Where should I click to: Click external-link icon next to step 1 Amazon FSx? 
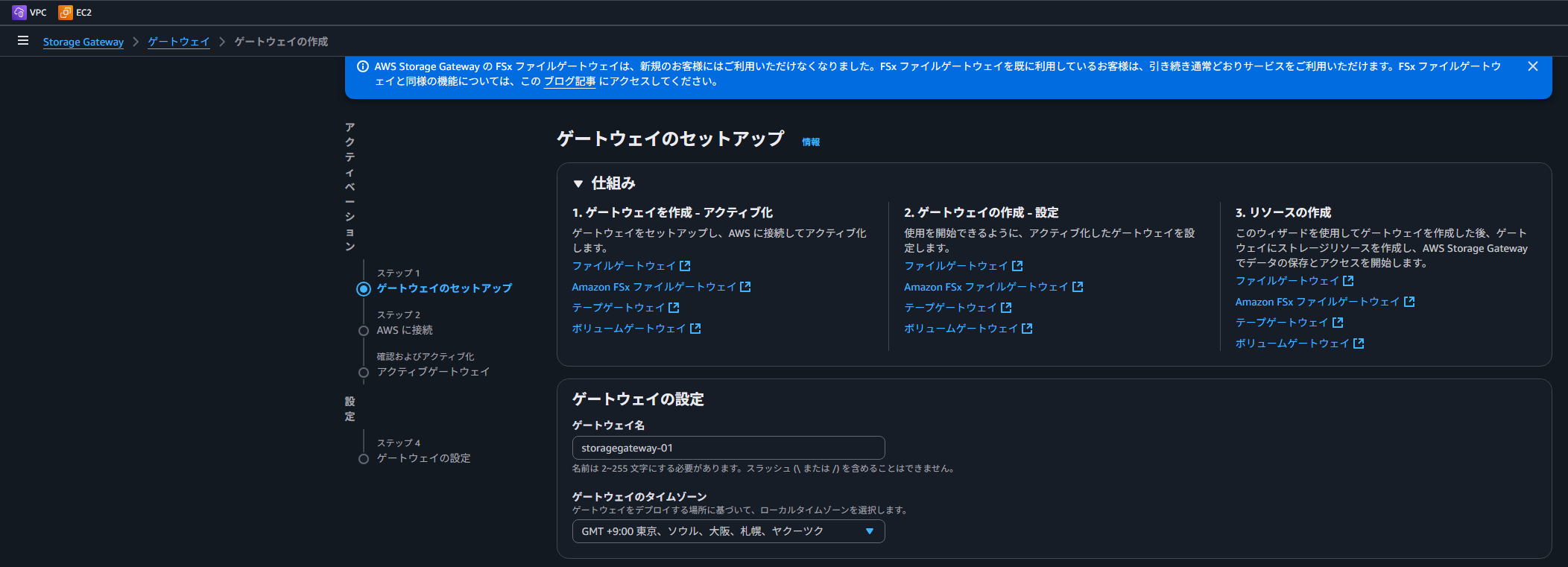point(745,287)
